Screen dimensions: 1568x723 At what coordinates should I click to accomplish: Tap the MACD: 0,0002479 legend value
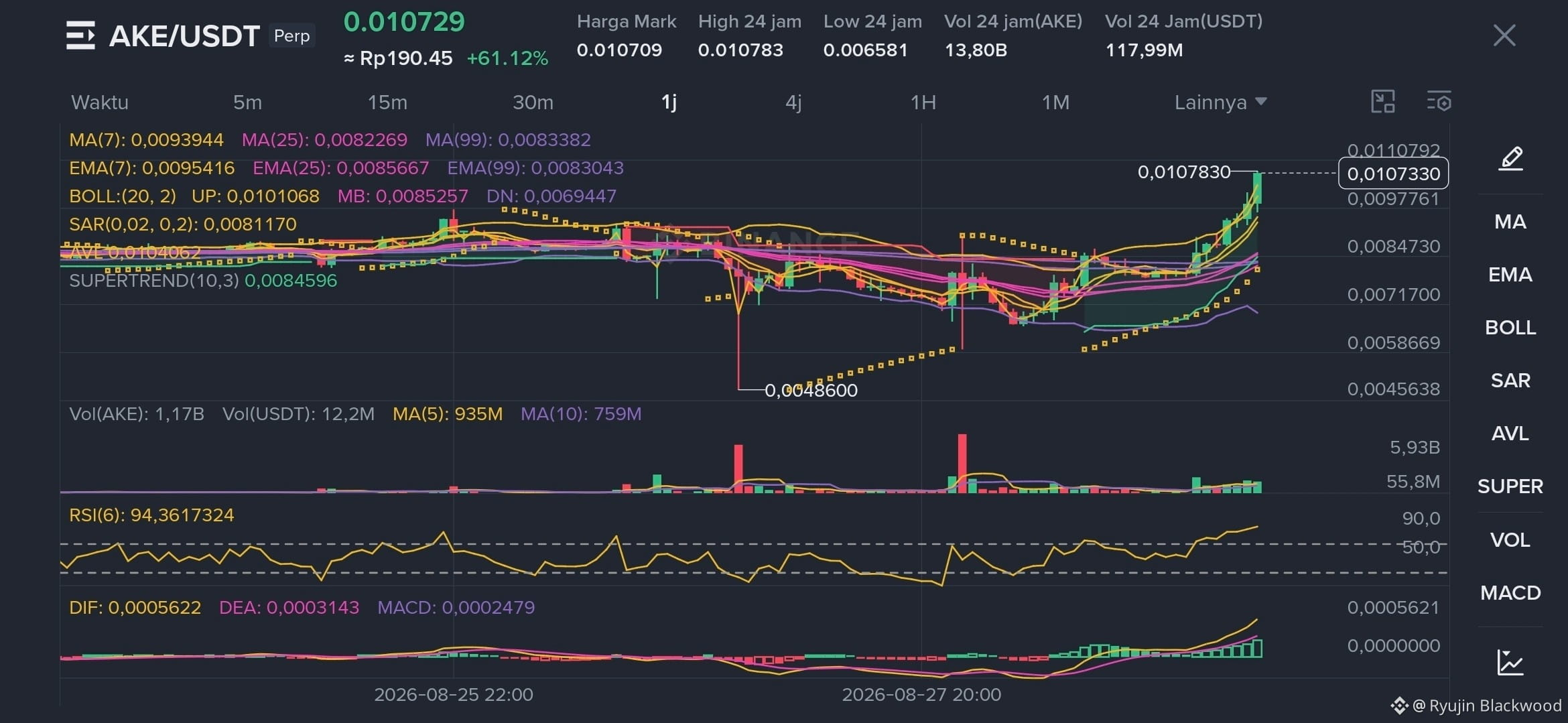[x=456, y=608]
